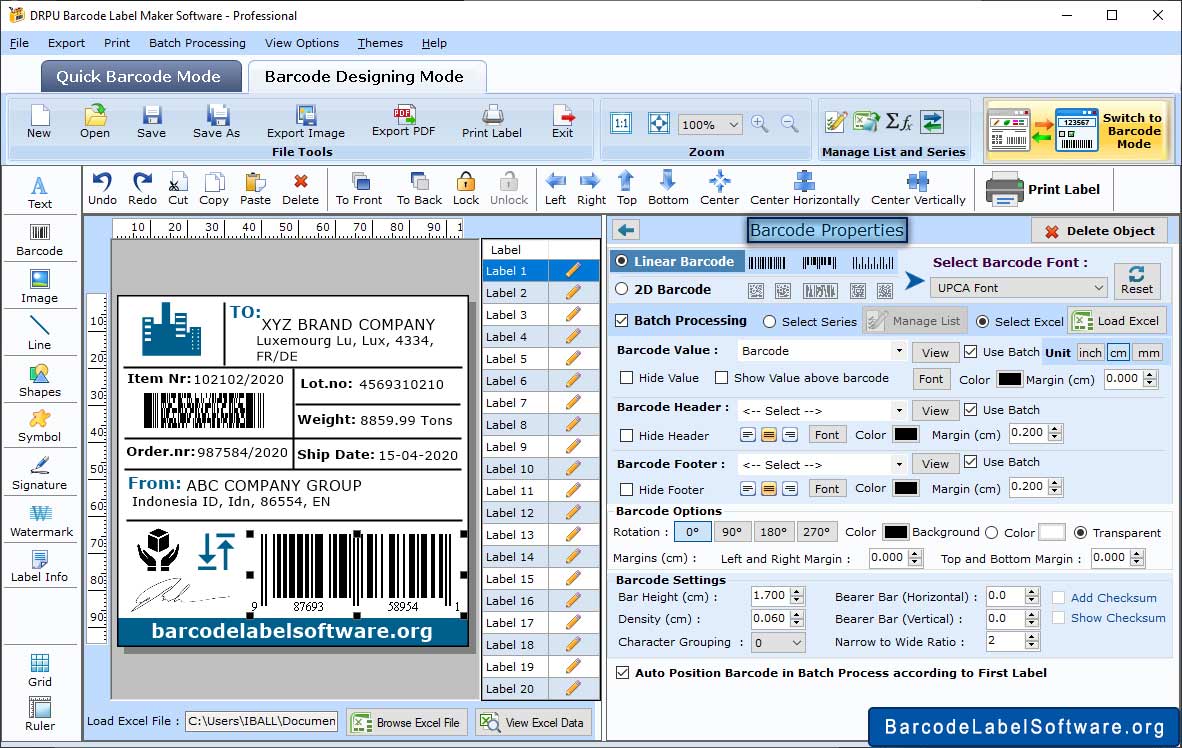Image resolution: width=1182 pixels, height=748 pixels.
Task: Increase Narrow to Wide Ratio value
Action: tap(1032, 636)
